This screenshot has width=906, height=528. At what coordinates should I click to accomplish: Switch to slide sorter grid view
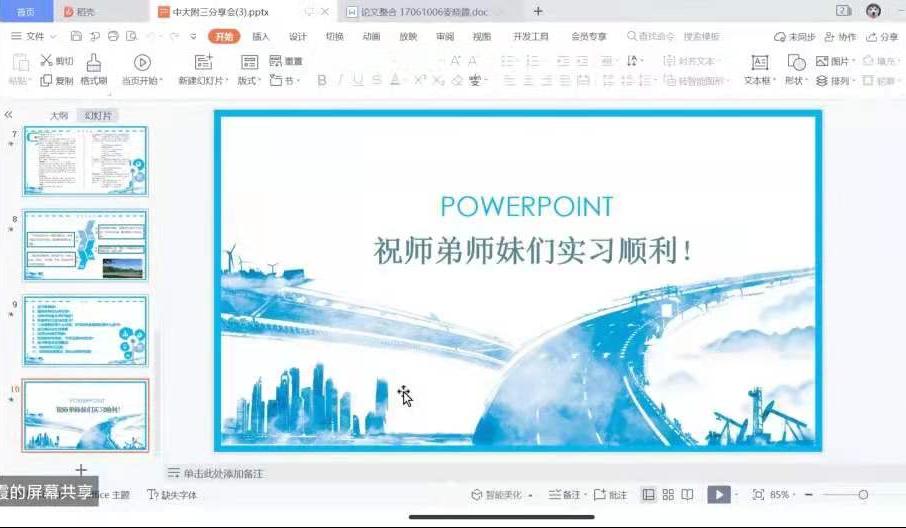coord(668,495)
